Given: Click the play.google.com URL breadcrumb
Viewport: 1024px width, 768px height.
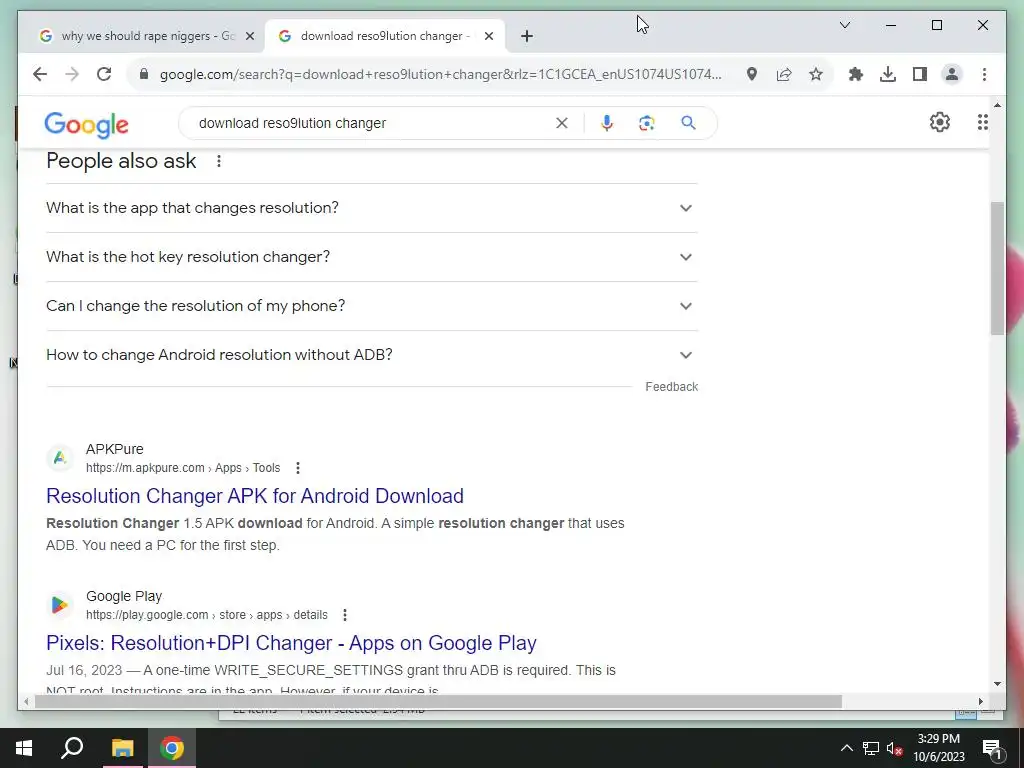Looking at the screenshot, I should point(206,615).
